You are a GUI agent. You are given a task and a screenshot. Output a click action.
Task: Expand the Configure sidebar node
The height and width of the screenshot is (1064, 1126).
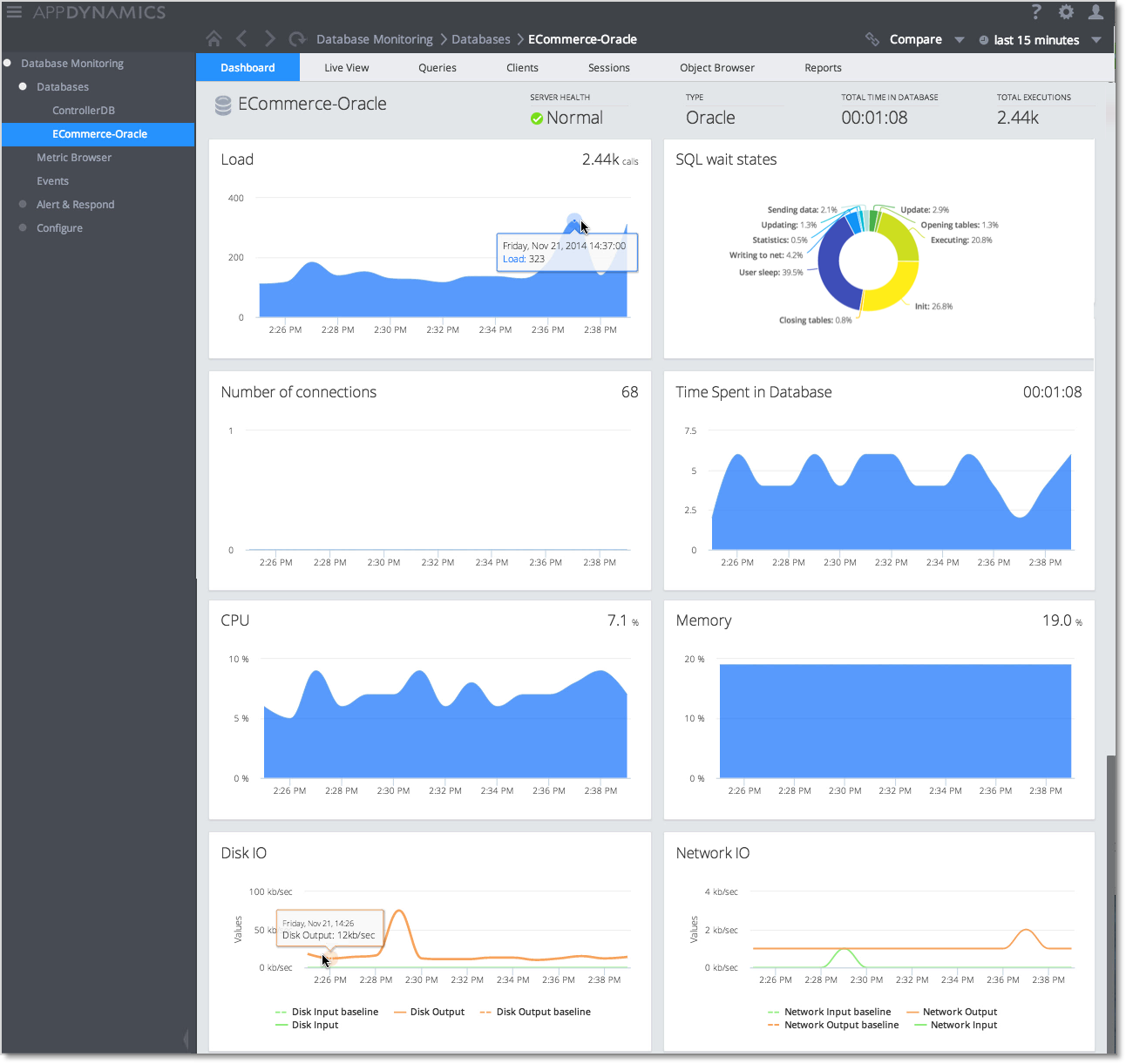(23, 227)
